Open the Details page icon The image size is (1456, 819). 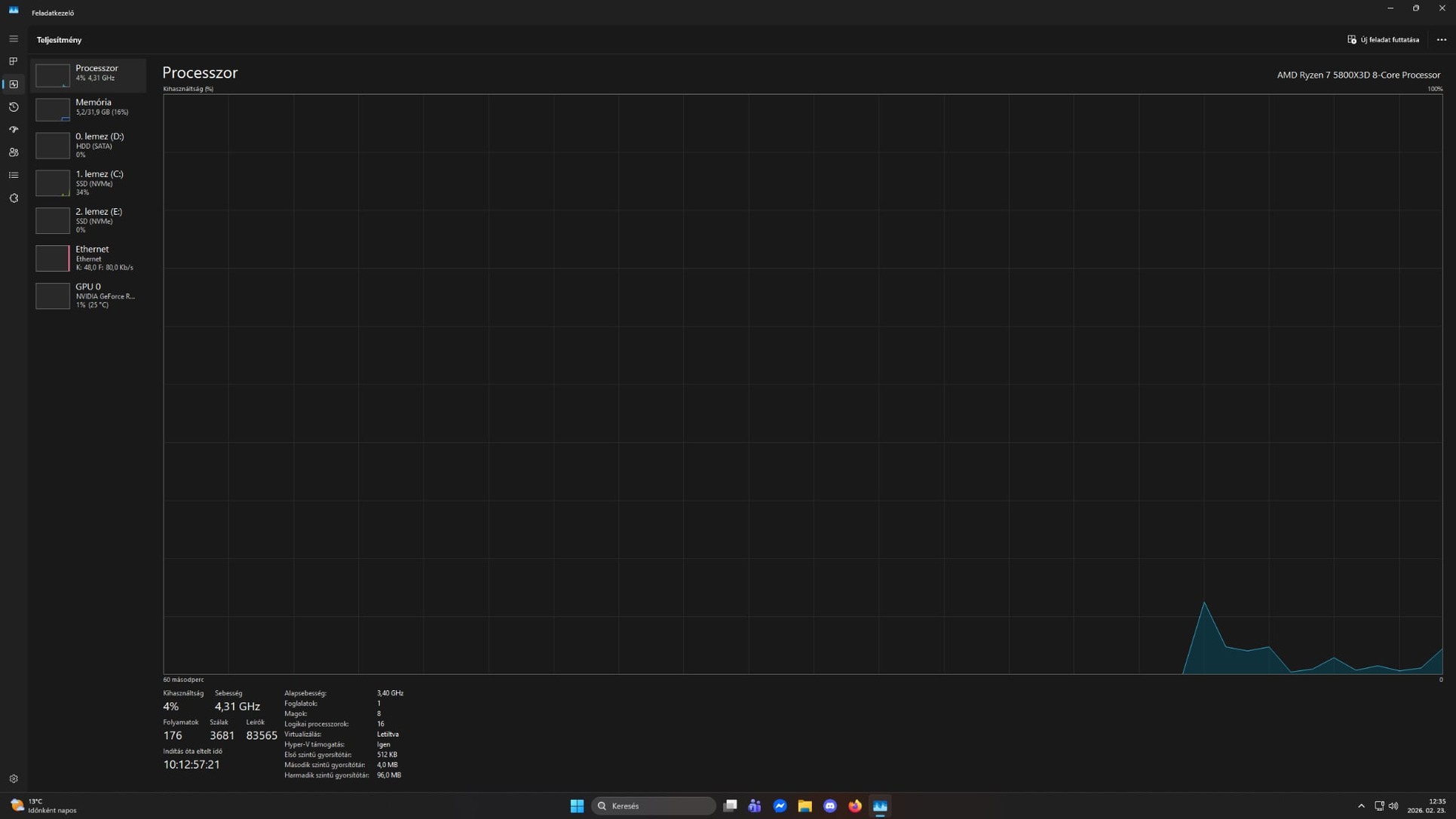(14, 175)
